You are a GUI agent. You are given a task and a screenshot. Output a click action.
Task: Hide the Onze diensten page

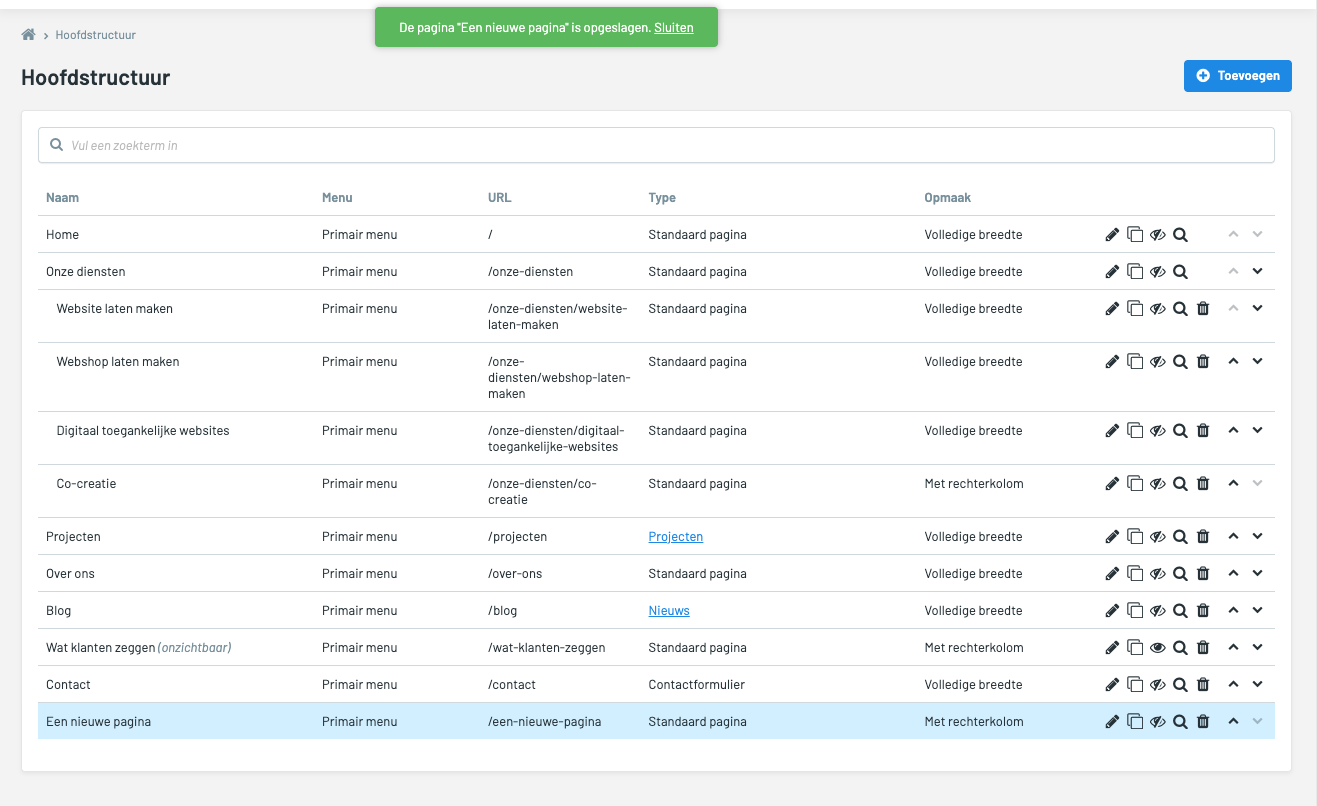point(1158,272)
